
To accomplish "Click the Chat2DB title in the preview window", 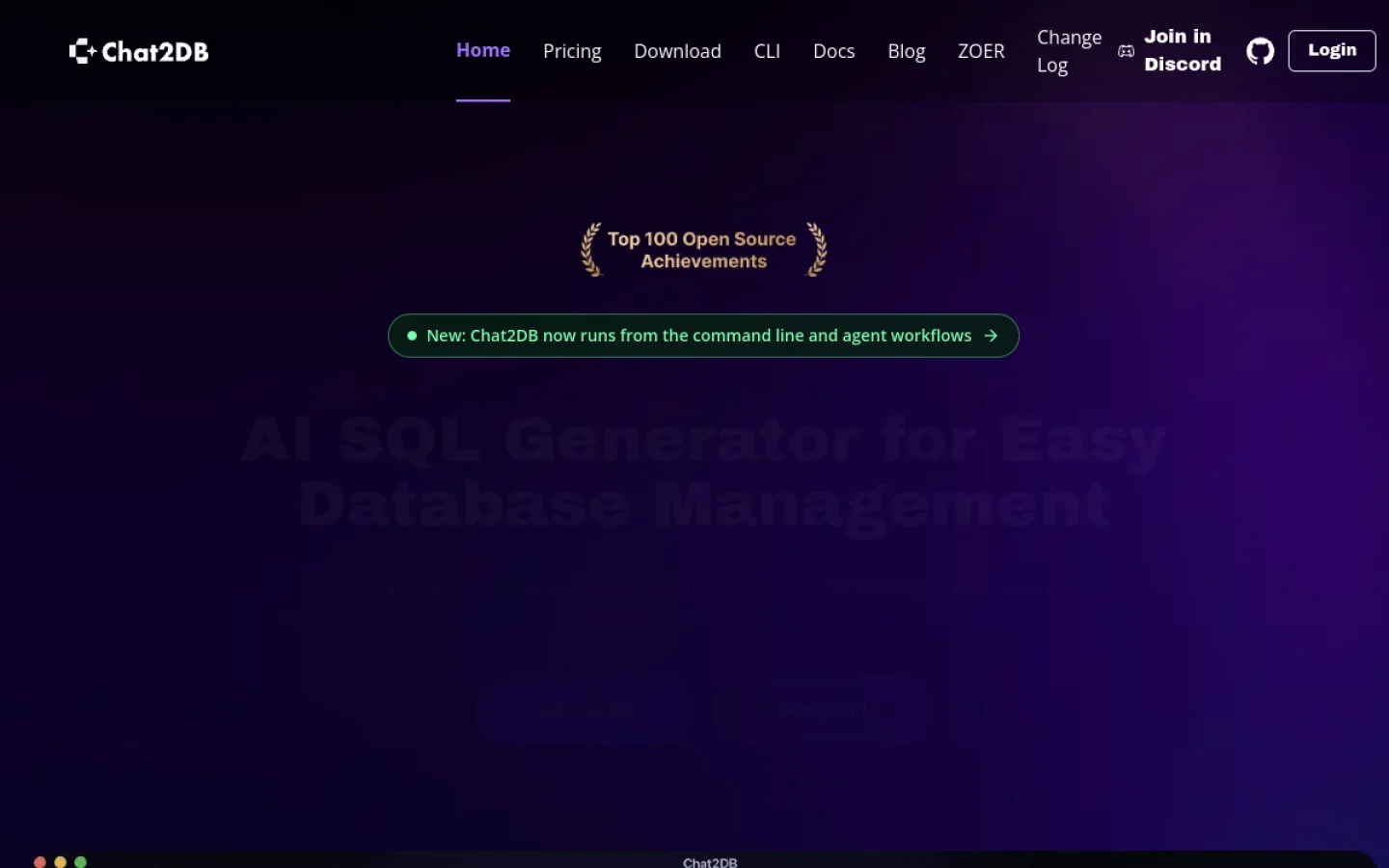I will pyautogui.click(x=710, y=862).
